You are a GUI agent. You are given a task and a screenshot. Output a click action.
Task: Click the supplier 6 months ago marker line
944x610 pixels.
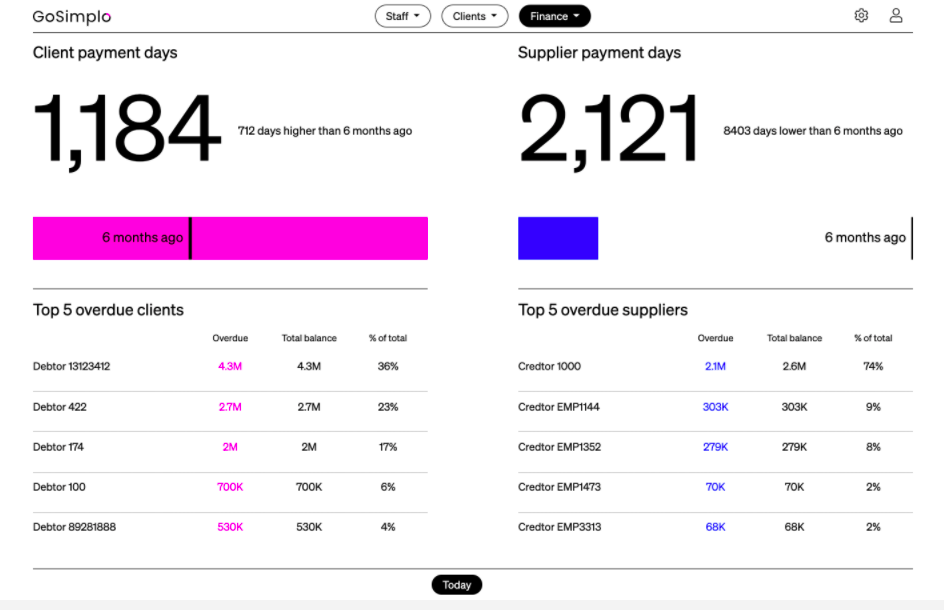pos(912,238)
